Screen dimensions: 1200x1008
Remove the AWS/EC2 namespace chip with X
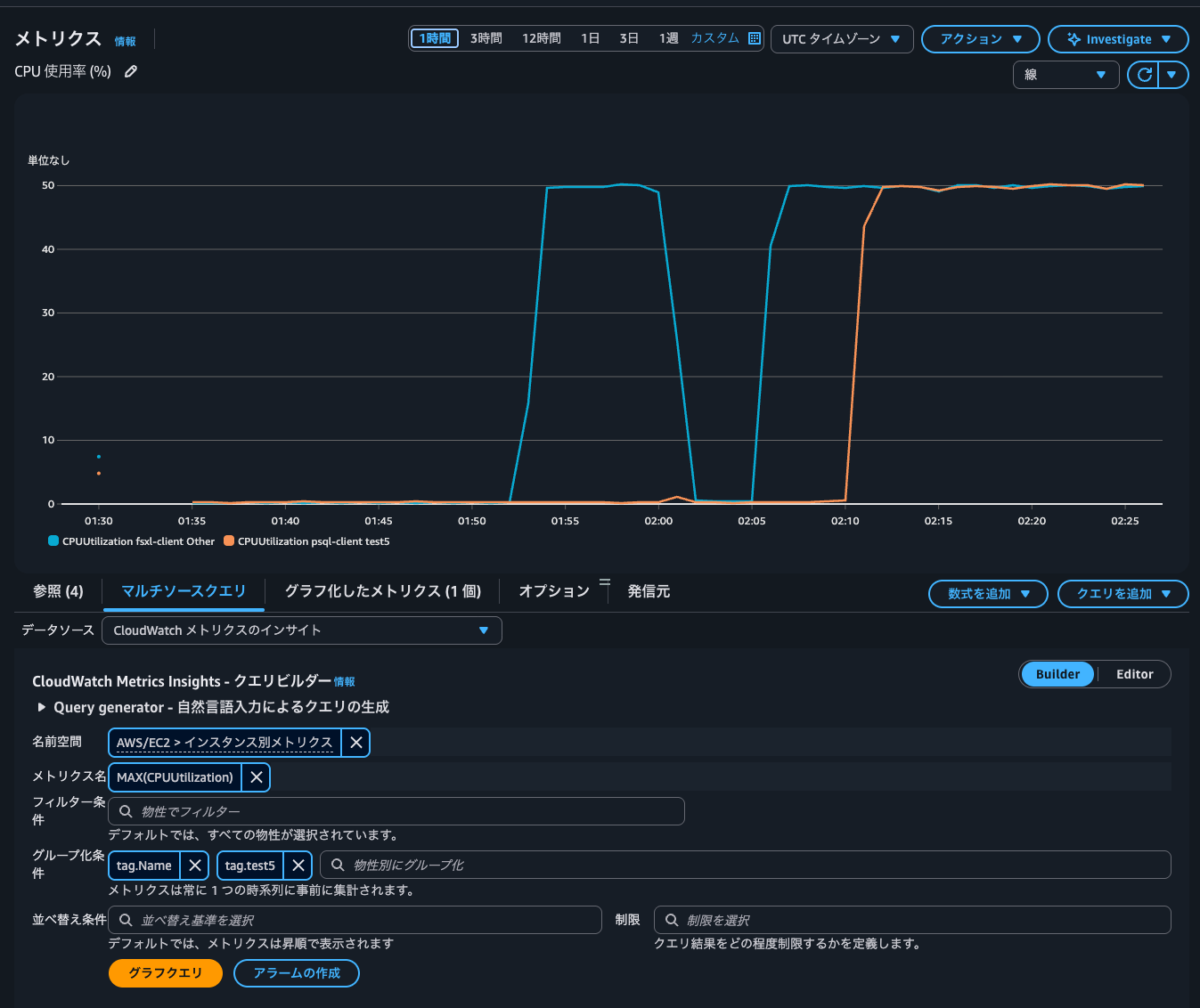[355, 743]
